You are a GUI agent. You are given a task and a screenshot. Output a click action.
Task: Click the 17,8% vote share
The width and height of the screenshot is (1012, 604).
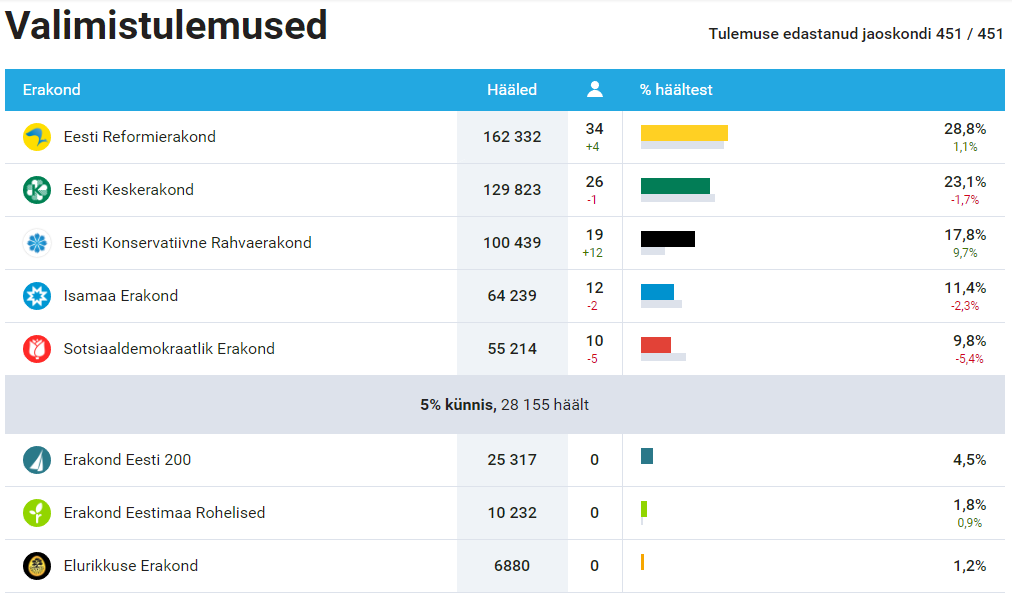[965, 235]
